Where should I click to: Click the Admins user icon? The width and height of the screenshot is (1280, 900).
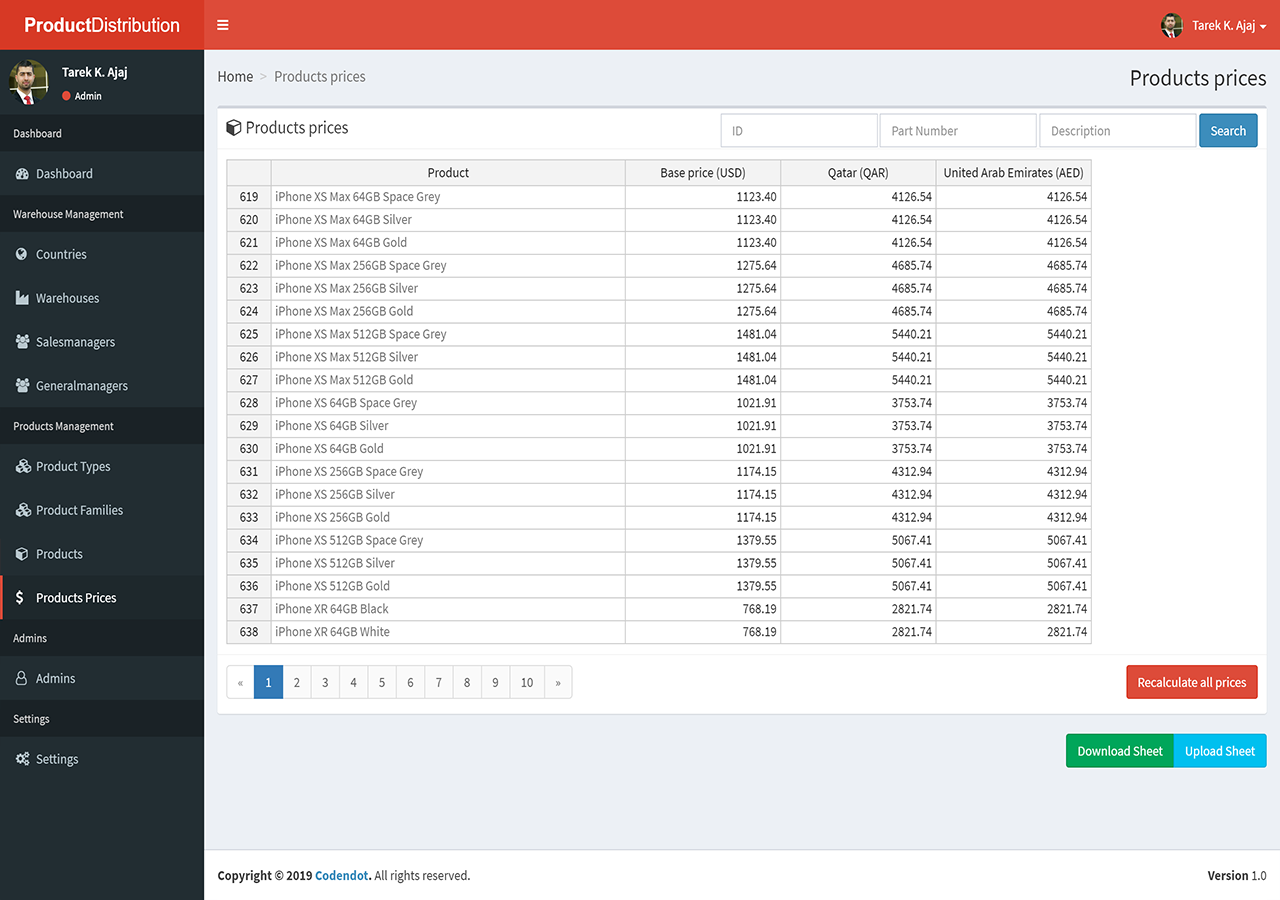[22, 678]
